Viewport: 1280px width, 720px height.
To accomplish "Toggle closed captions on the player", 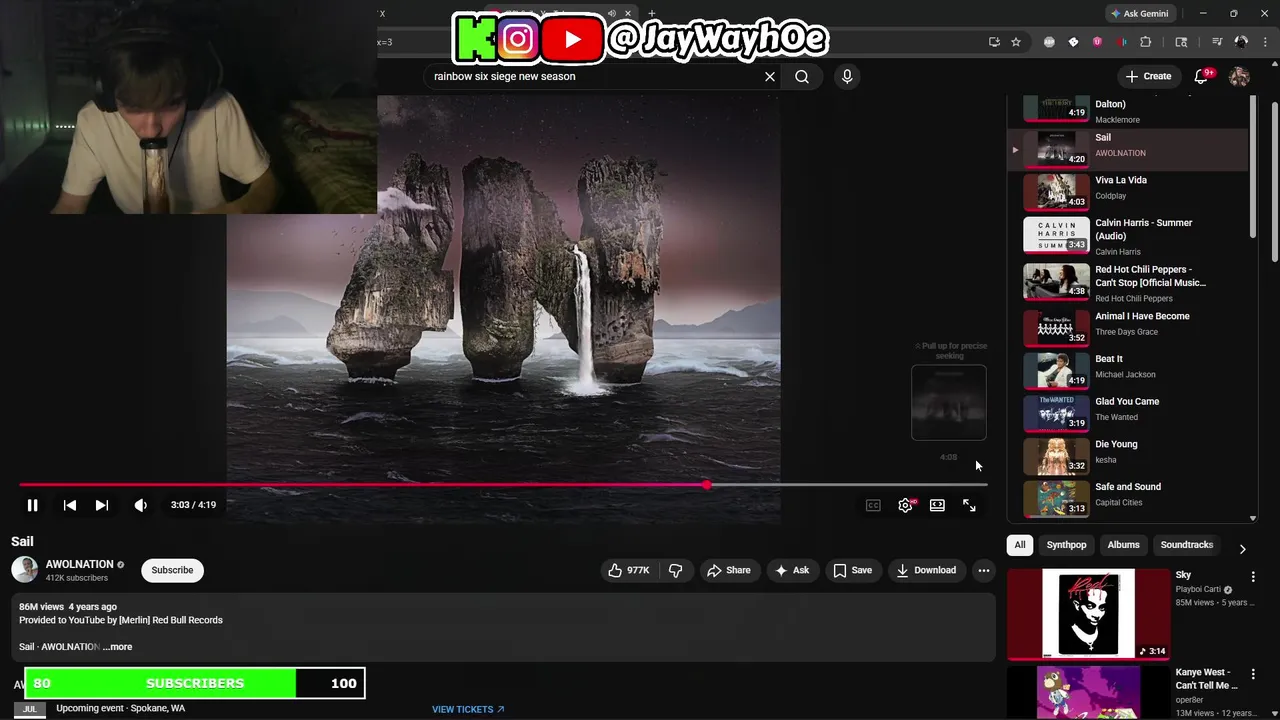I will coord(873,505).
